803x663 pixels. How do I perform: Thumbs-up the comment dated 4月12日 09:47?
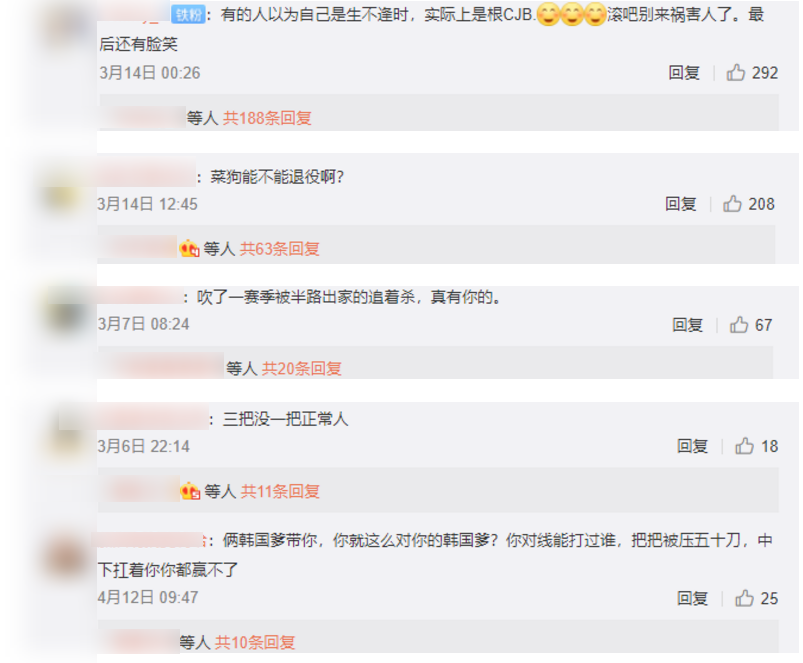coord(745,598)
